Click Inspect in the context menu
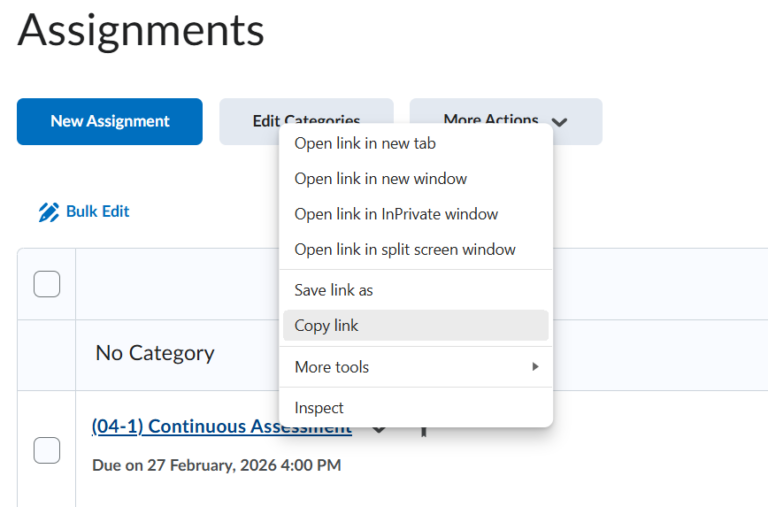 tap(319, 408)
